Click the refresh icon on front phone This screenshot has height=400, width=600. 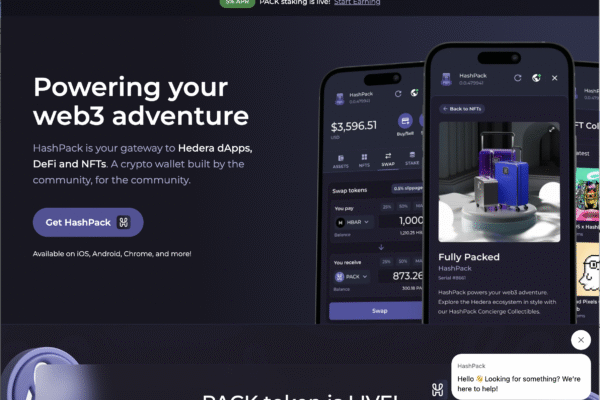click(517, 78)
